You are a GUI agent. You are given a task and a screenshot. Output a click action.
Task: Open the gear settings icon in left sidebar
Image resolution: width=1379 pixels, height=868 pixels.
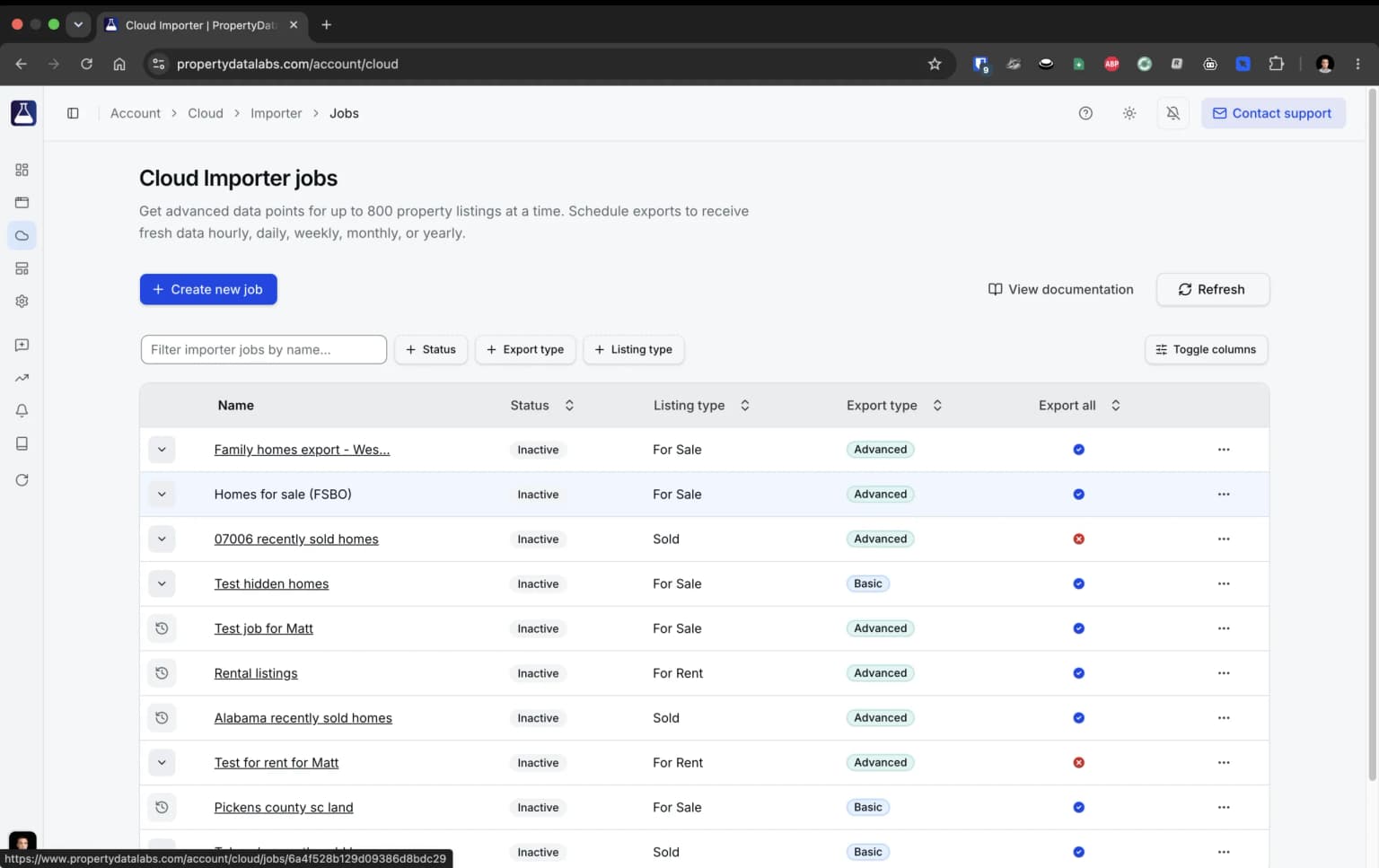pos(22,302)
